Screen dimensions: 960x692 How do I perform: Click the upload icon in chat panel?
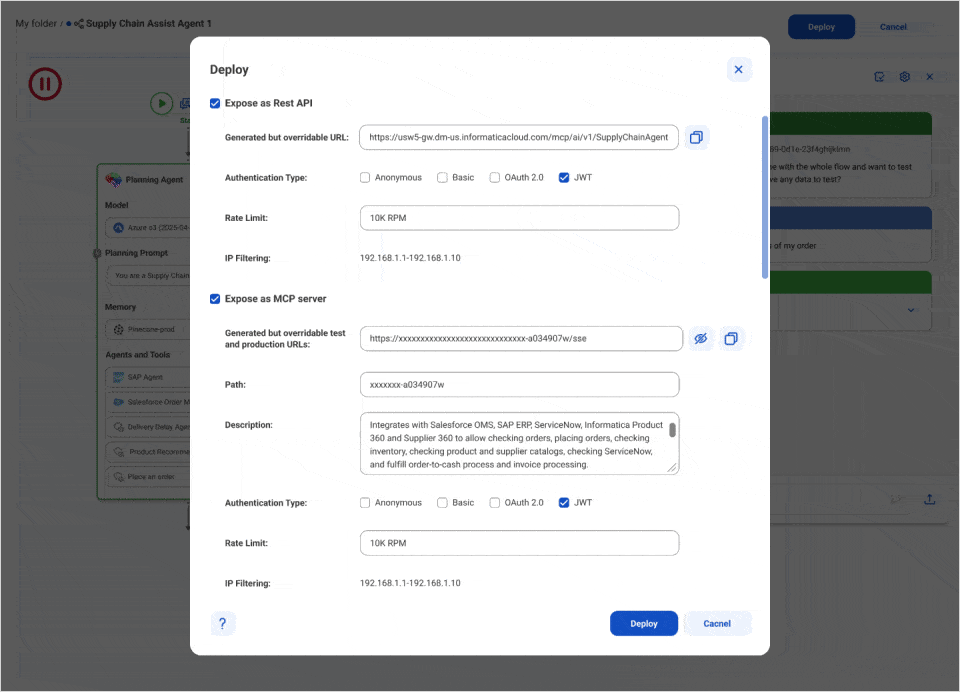click(929, 499)
